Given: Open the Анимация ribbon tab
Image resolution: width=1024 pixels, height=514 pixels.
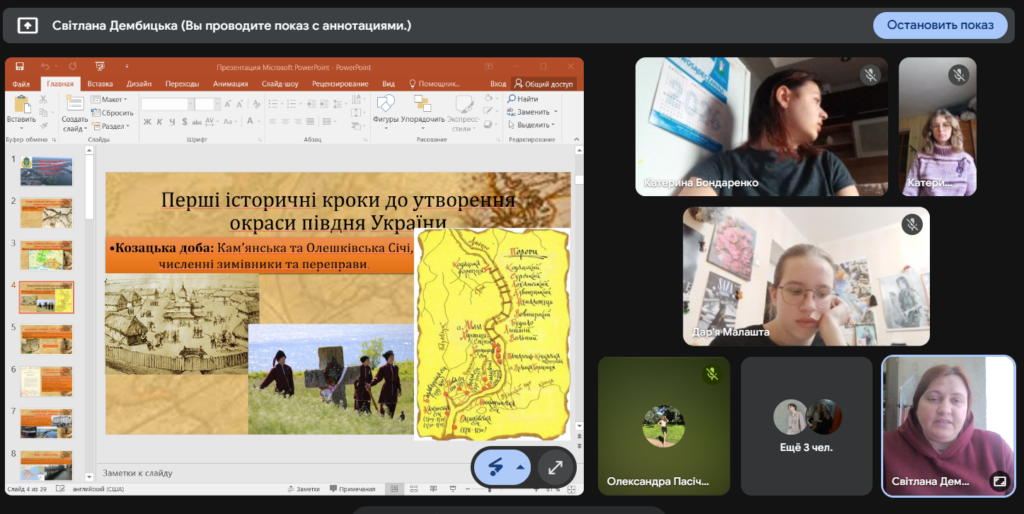Looking at the screenshot, I should click(230, 84).
